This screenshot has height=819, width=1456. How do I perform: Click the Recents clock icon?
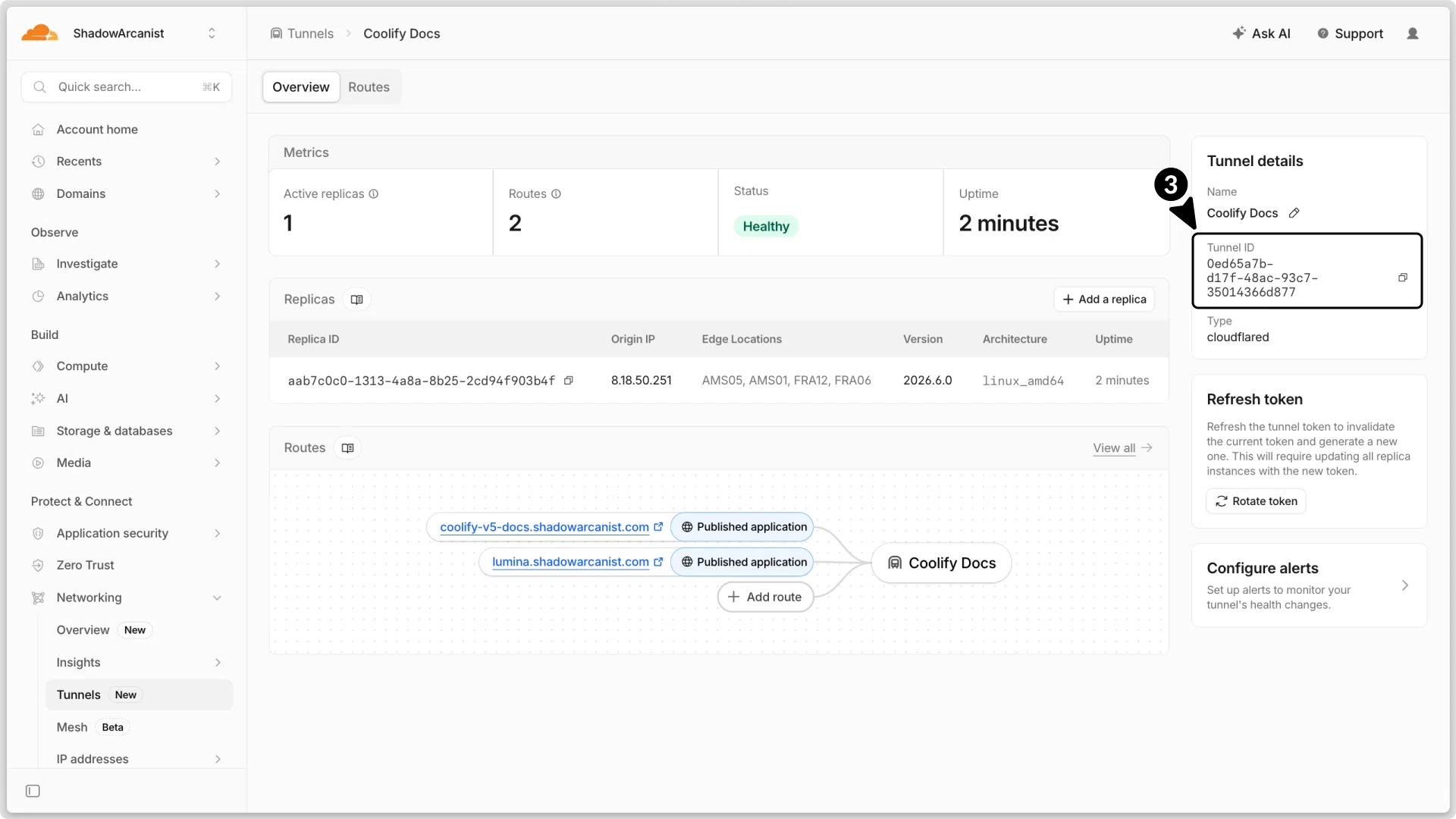pos(38,162)
